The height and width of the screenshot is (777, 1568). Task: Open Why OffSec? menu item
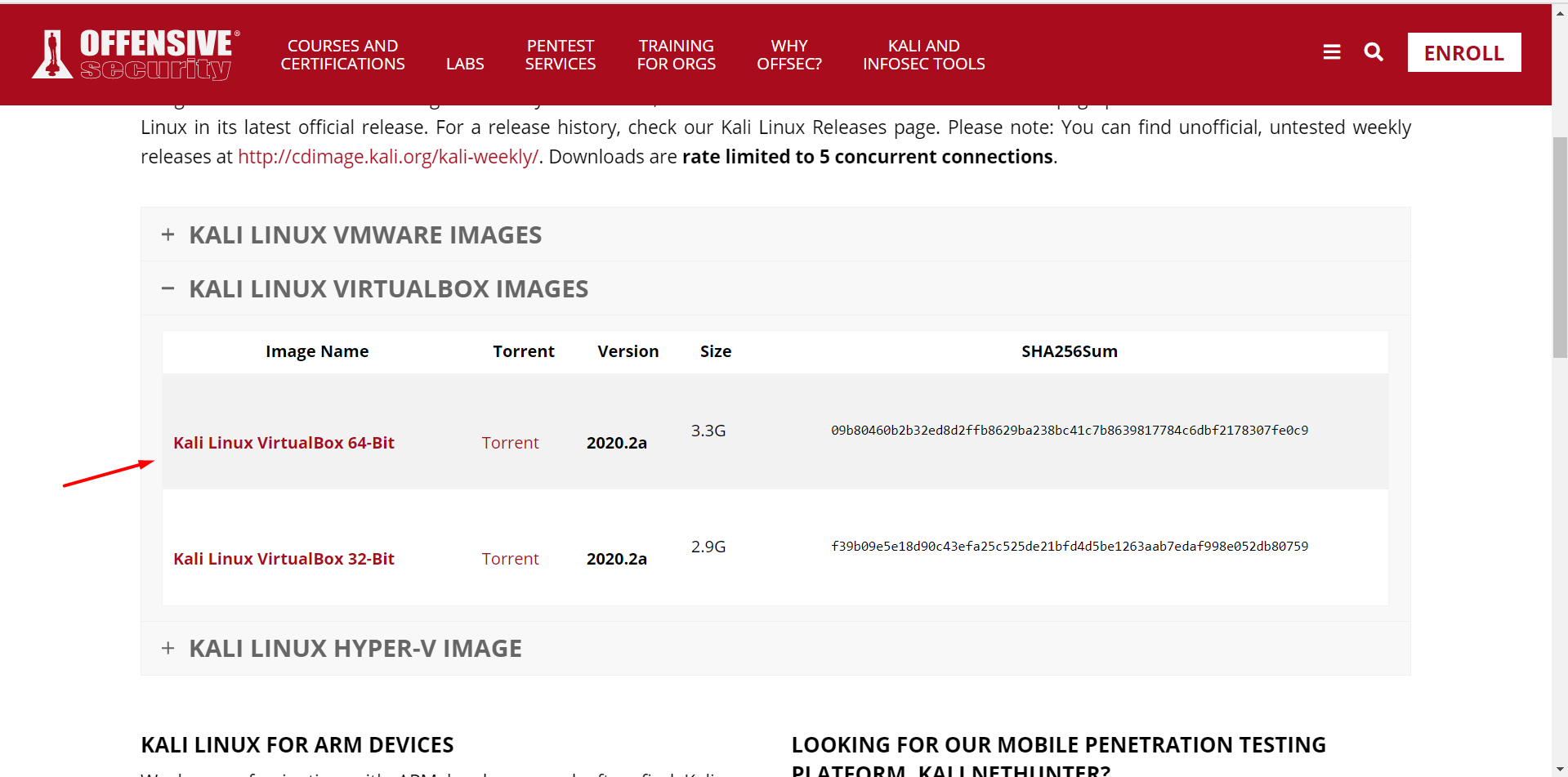[x=789, y=55]
